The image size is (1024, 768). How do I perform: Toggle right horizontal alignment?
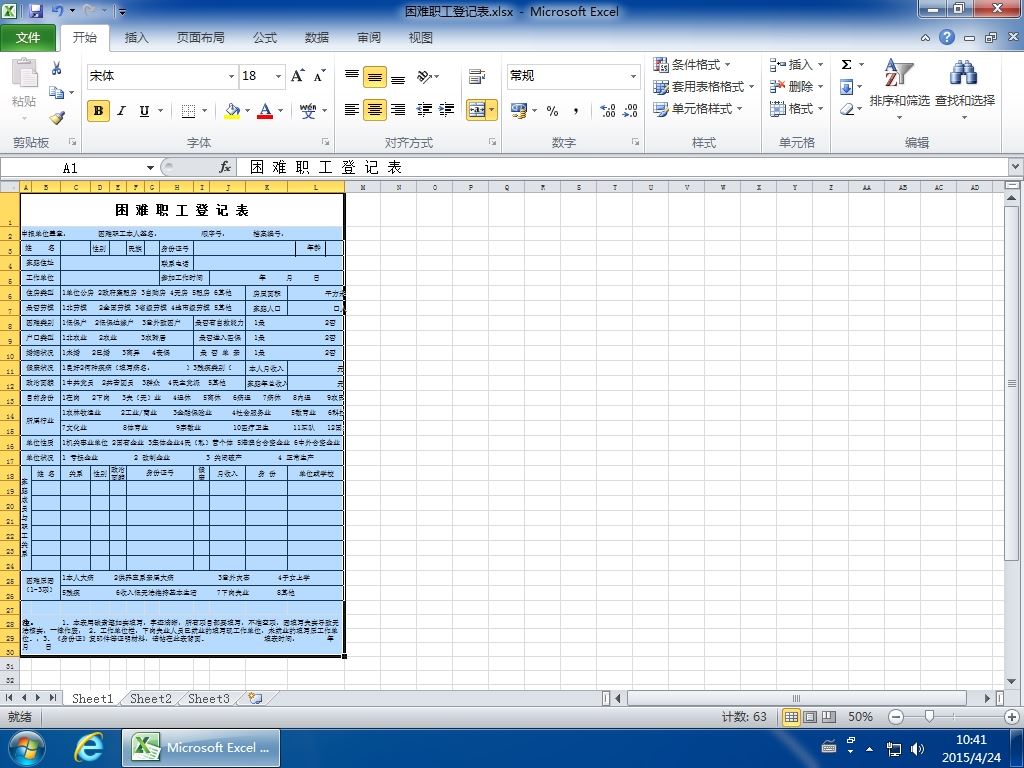click(x=398, y=109)
